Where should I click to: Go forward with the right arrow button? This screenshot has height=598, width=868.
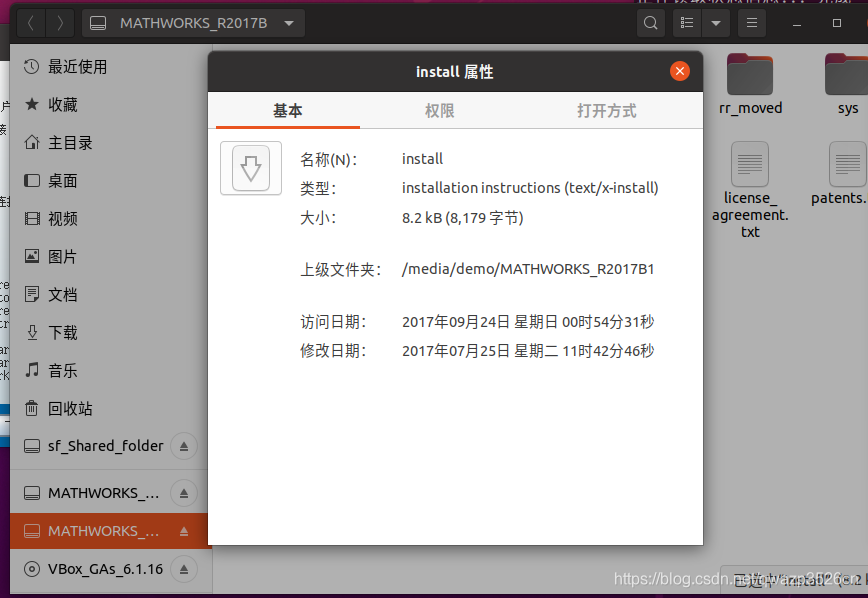[60, 23]
